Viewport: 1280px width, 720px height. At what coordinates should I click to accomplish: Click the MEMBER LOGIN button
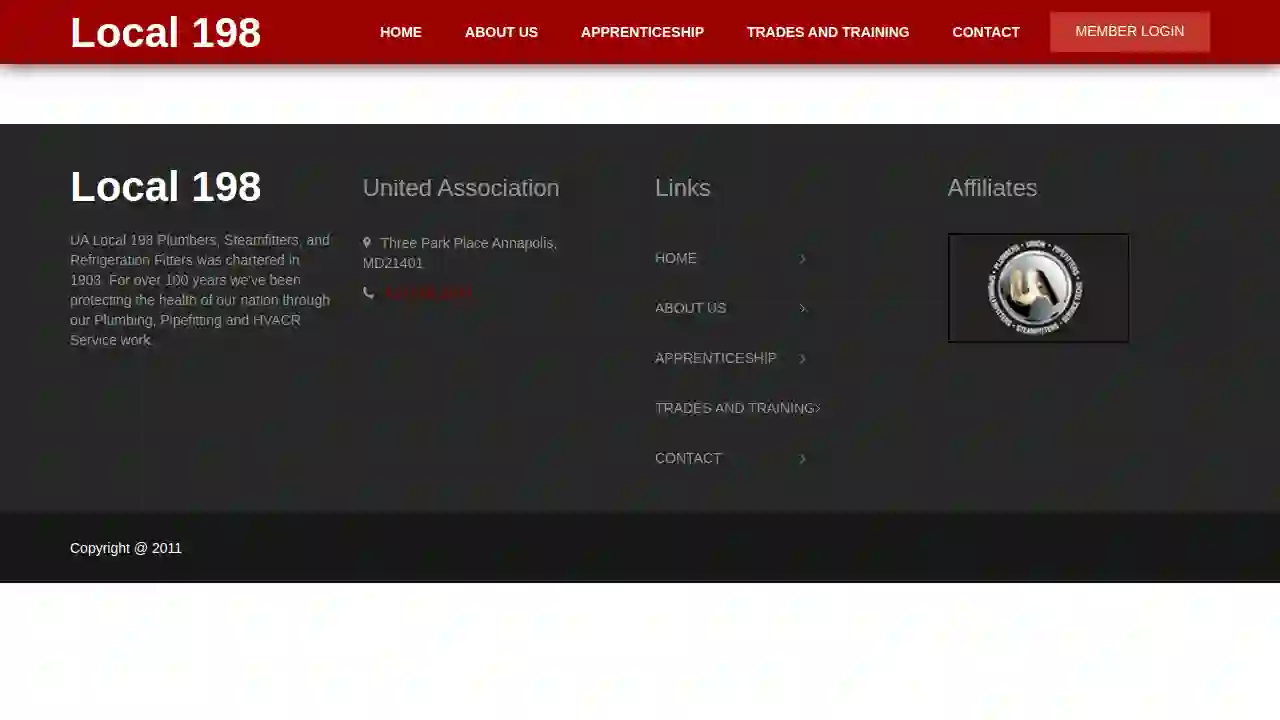1130,32
